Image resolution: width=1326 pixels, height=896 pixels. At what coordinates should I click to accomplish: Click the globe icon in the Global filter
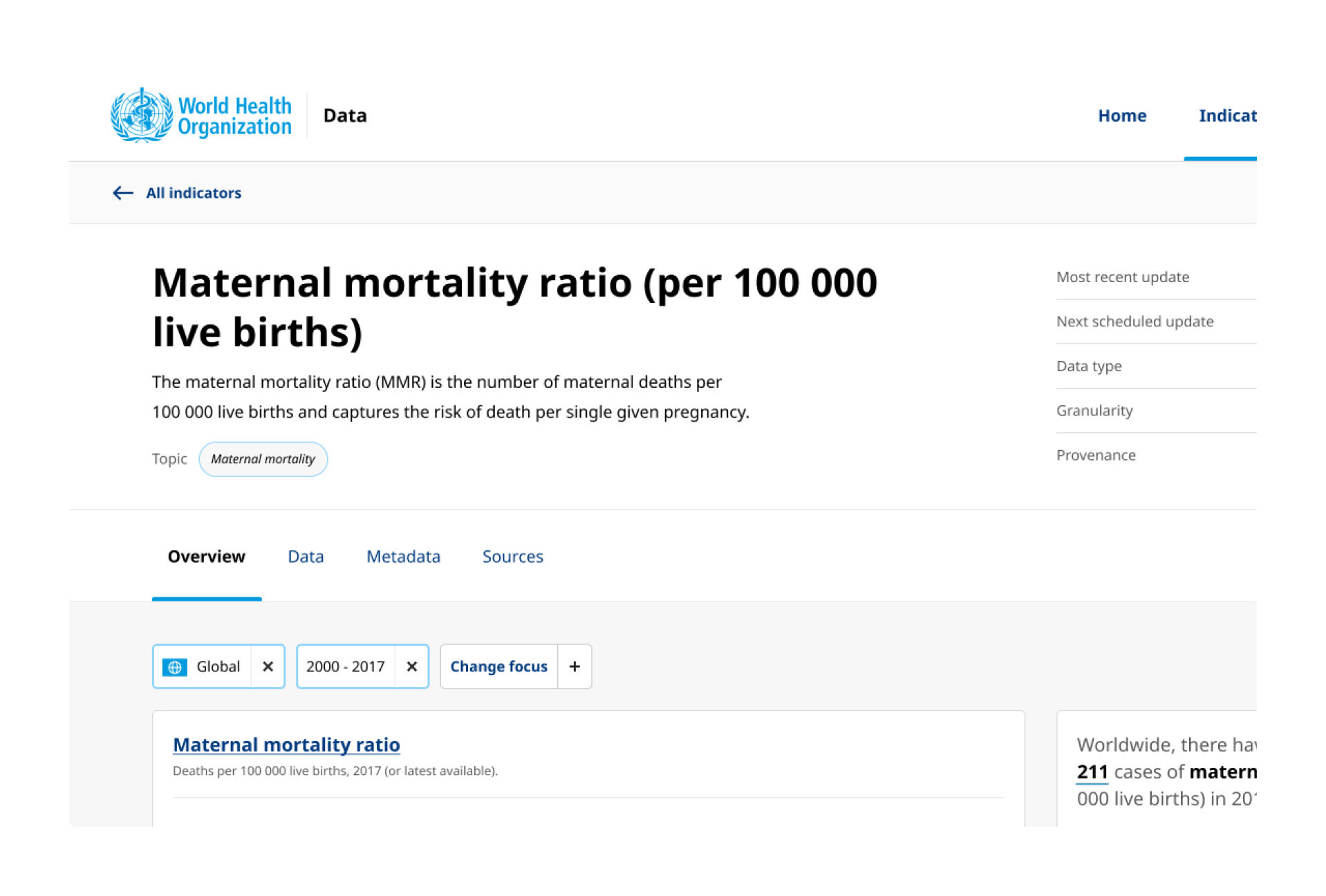coord(176,666)
